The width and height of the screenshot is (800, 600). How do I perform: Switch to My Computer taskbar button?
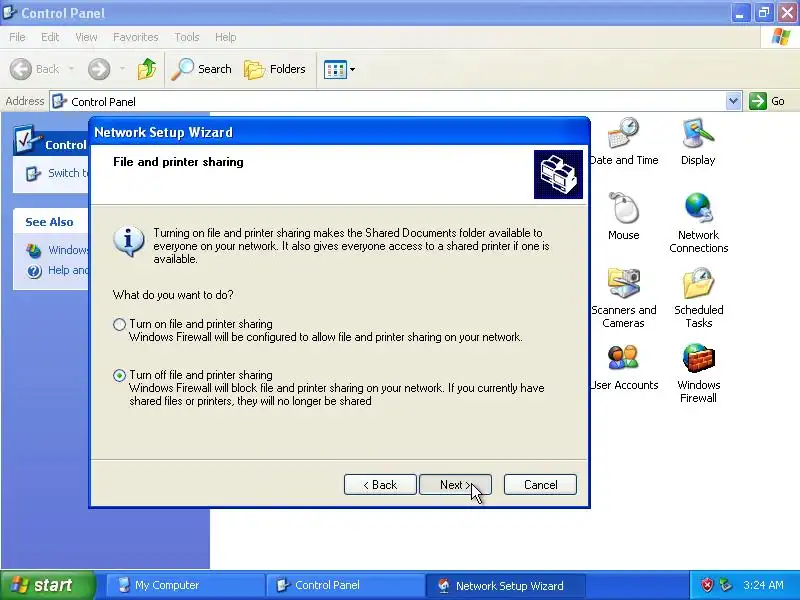pos(185,585)
